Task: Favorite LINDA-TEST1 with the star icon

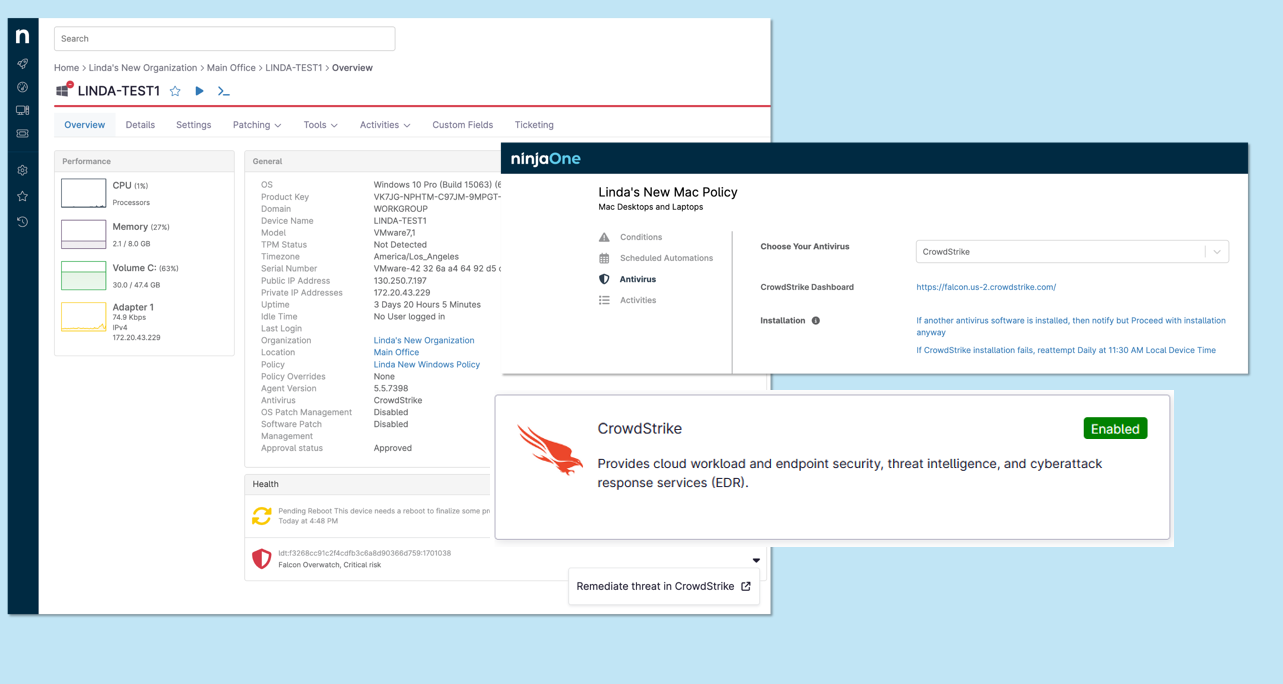Action: tap(175, 91)
